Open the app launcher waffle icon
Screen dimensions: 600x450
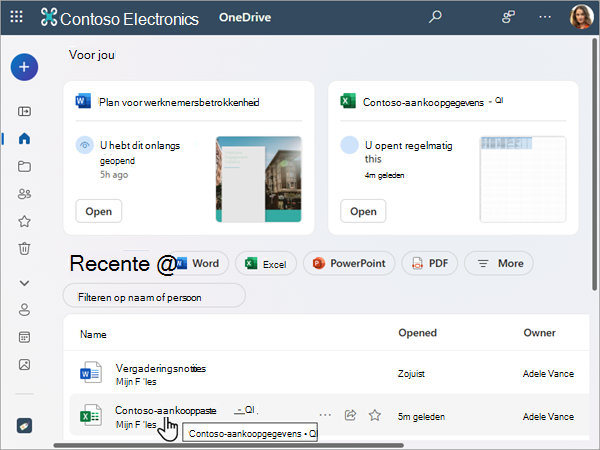click(16, 17)
